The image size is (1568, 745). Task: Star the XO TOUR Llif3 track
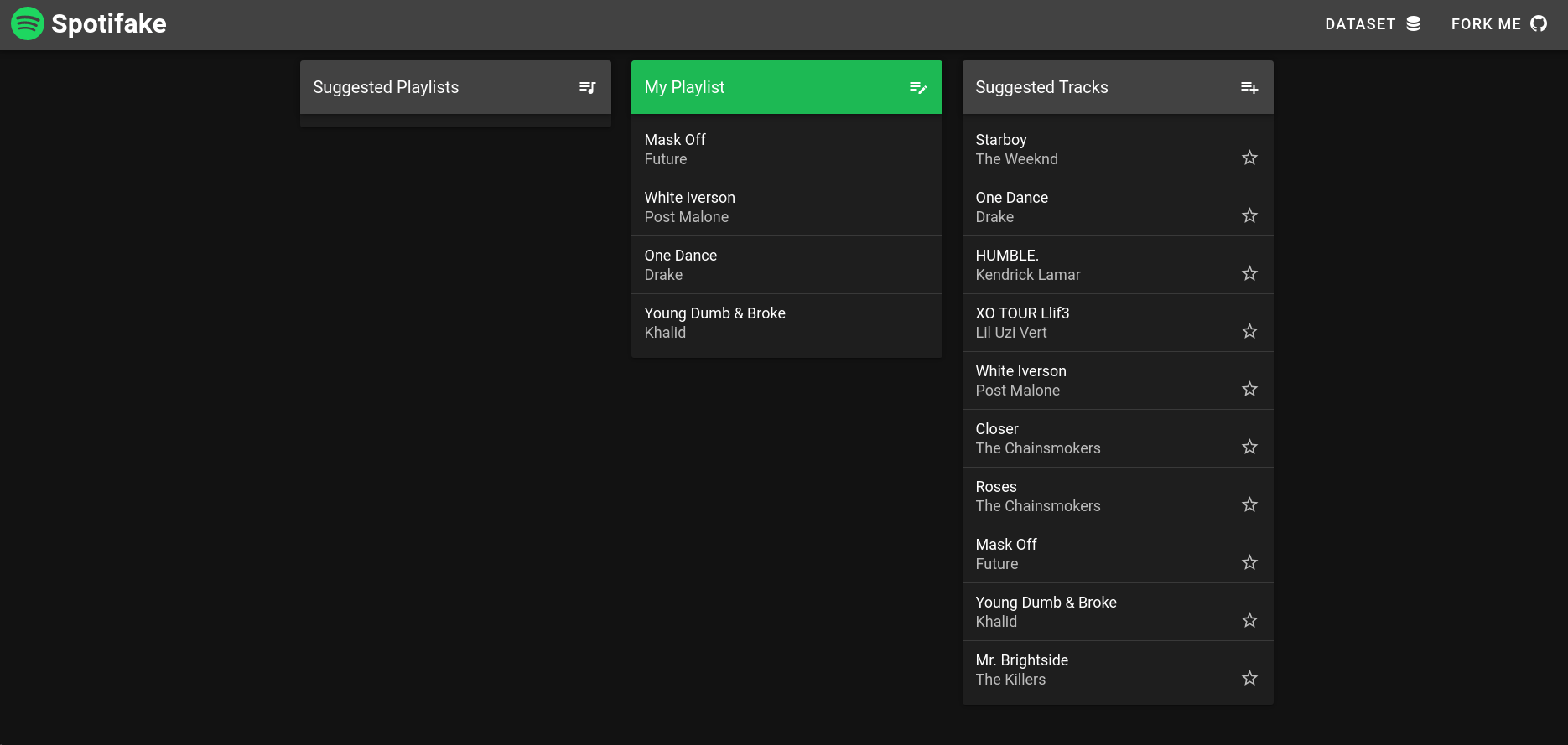(1249, 331)
